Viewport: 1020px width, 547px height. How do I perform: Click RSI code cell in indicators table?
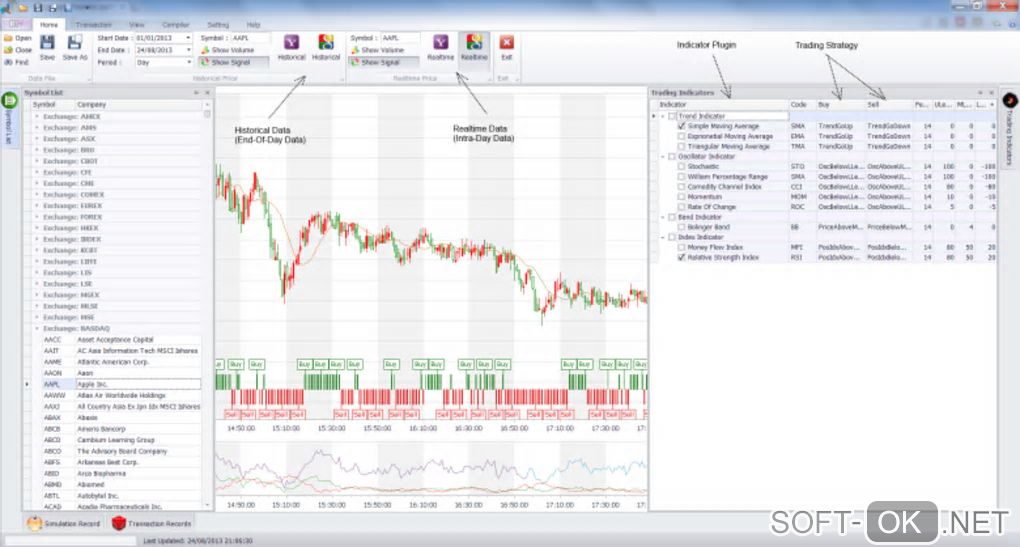pos(802,258)
